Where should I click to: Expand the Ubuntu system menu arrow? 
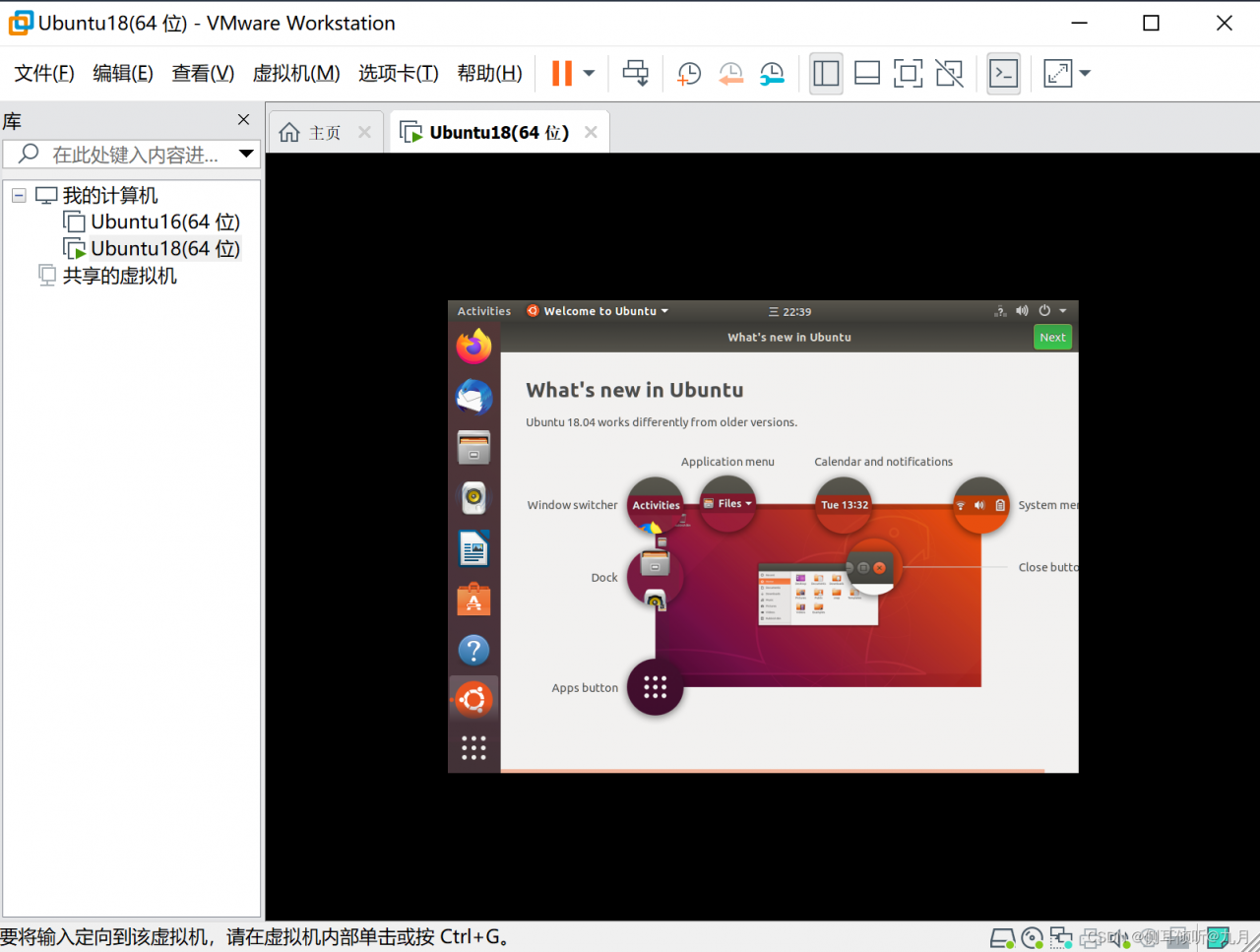coord(1063,311)
